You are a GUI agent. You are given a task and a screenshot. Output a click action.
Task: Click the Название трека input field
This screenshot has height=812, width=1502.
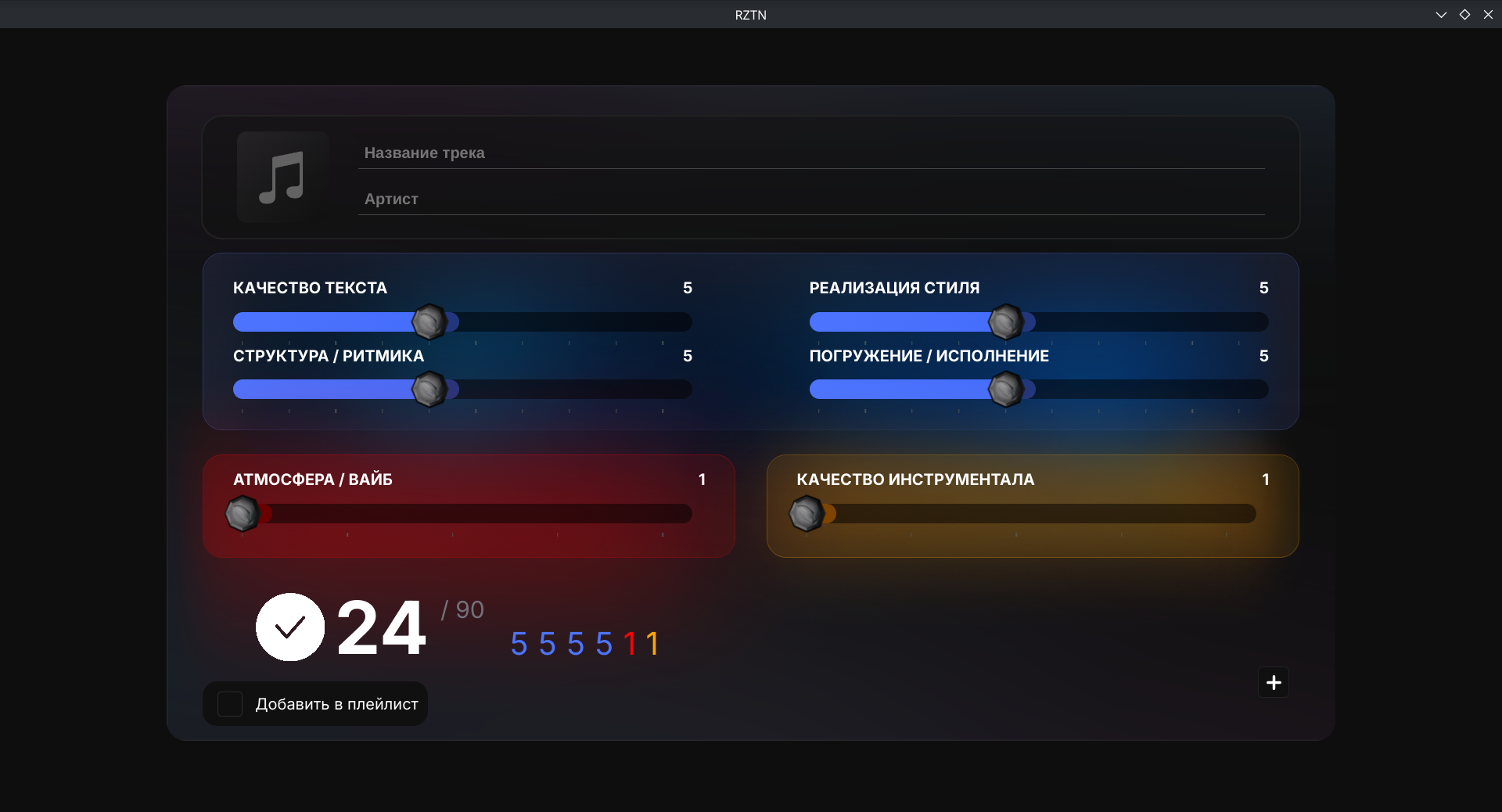pyautogui.click(x=810, y=153)
